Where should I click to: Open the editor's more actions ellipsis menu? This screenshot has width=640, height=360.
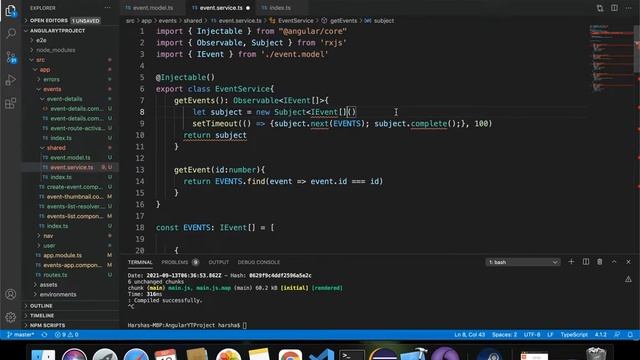[x=629, y=8]
